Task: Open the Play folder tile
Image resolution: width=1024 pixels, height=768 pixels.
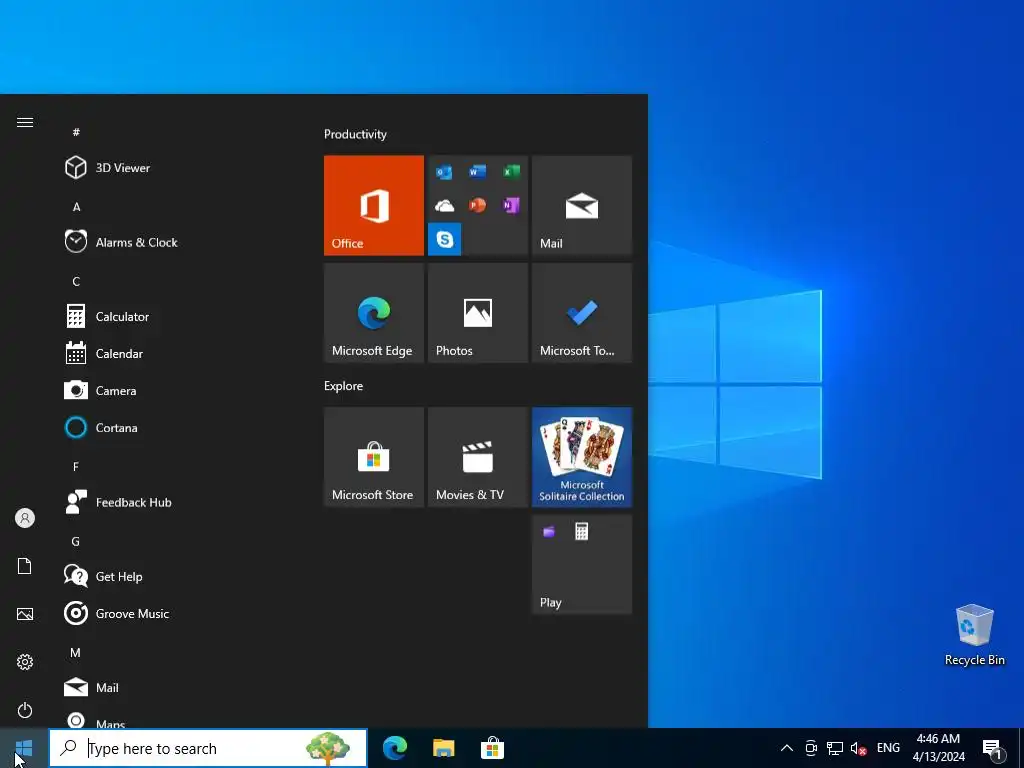Action: (582, 565)
